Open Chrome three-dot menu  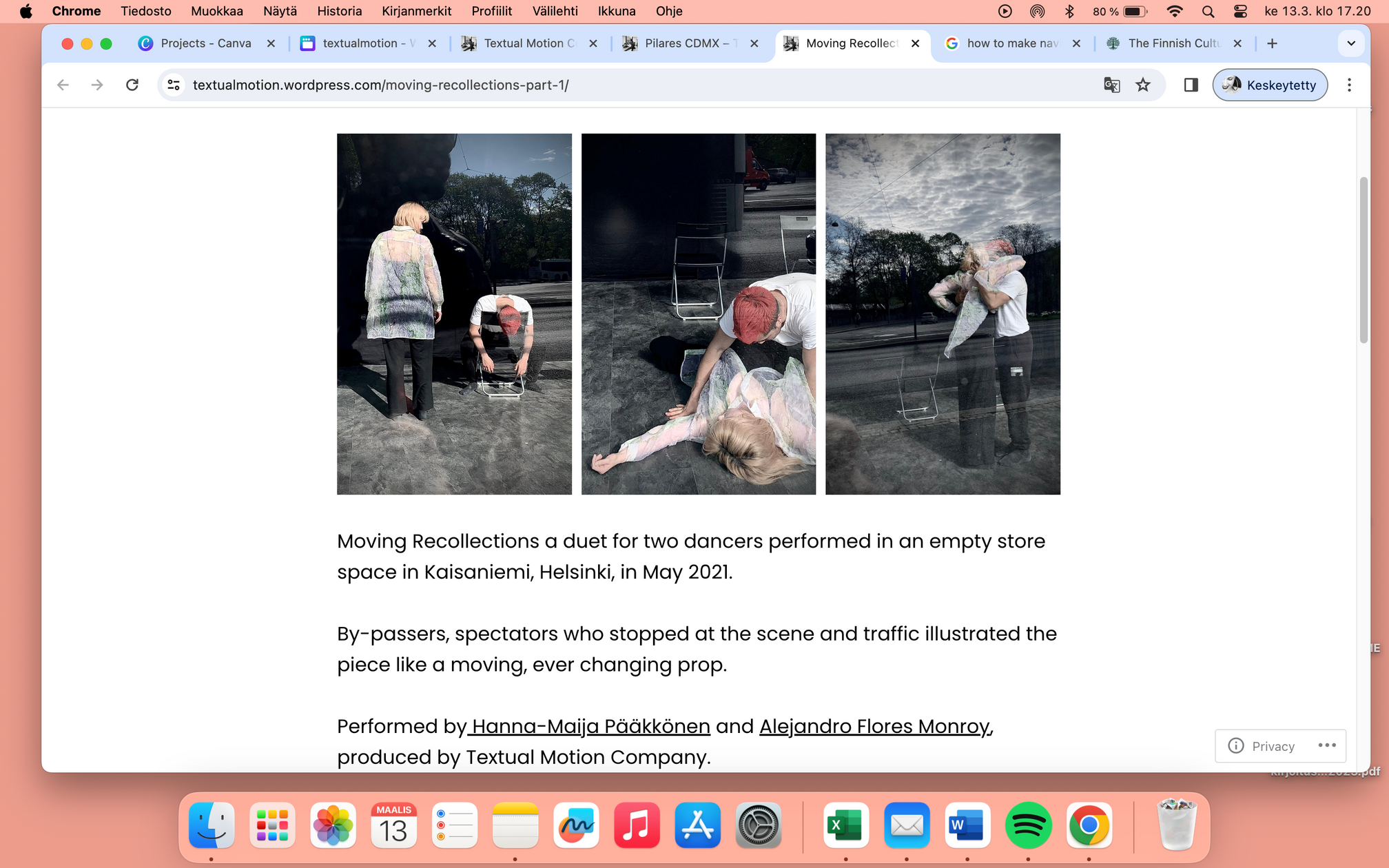tap(1349, 85)
